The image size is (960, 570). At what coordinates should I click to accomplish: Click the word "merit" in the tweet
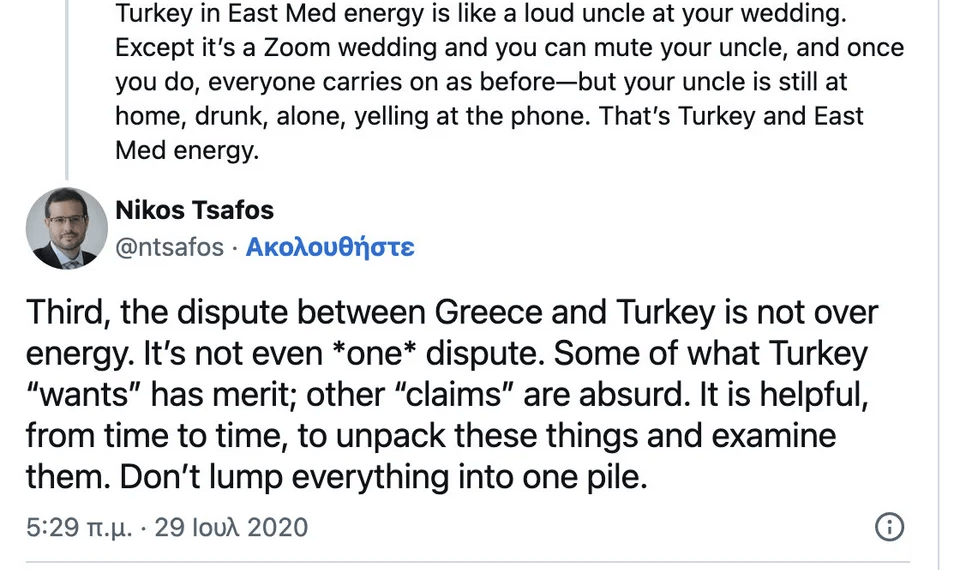(x=259, y=394)
